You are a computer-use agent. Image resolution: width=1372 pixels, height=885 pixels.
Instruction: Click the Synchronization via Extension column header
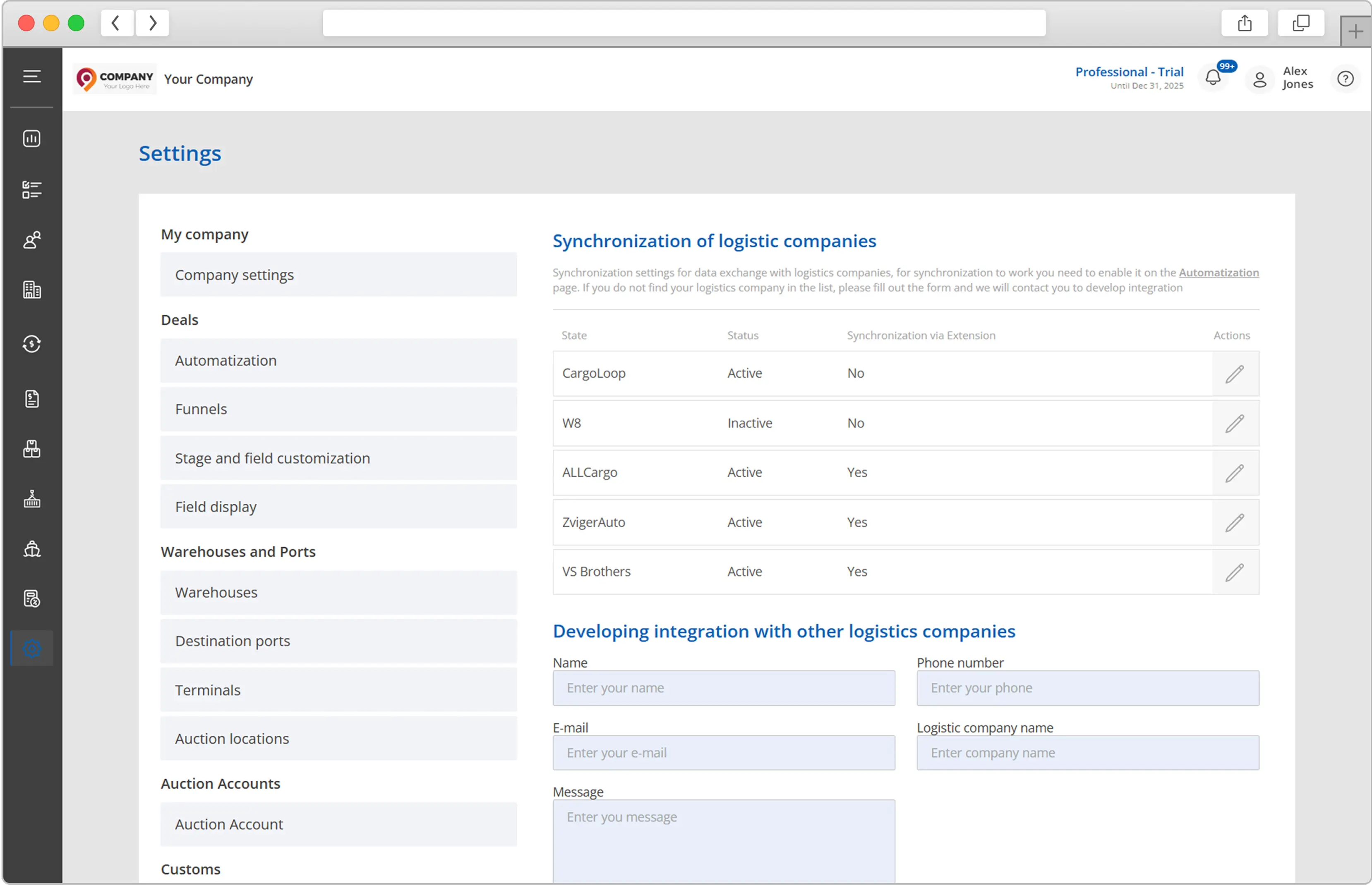921,336
